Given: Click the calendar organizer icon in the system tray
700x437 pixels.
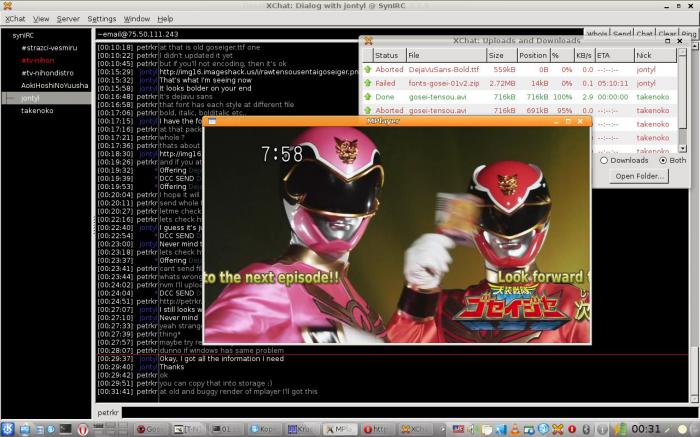Looking at the screenshot, I should tap(529, 429).
